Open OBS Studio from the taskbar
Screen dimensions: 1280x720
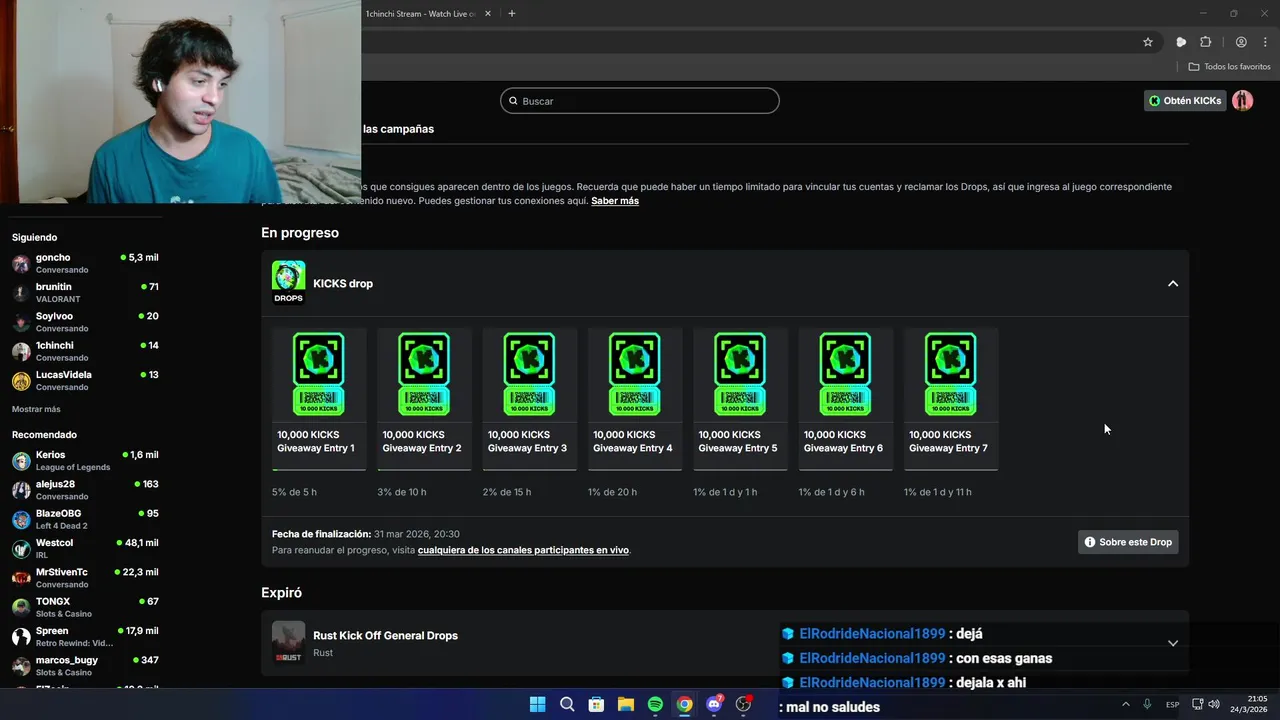pyautogui.click(x=743, y=704)
